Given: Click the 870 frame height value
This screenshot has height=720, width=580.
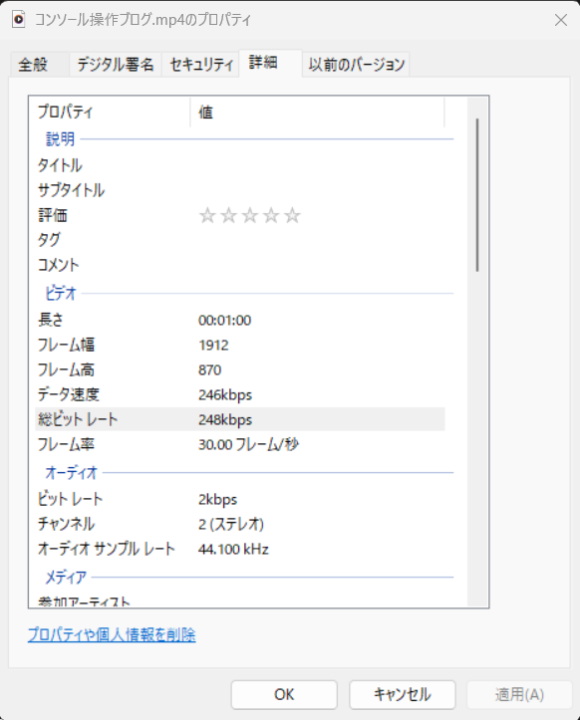Looking at the screenshot, I should (x=210, y=370).
